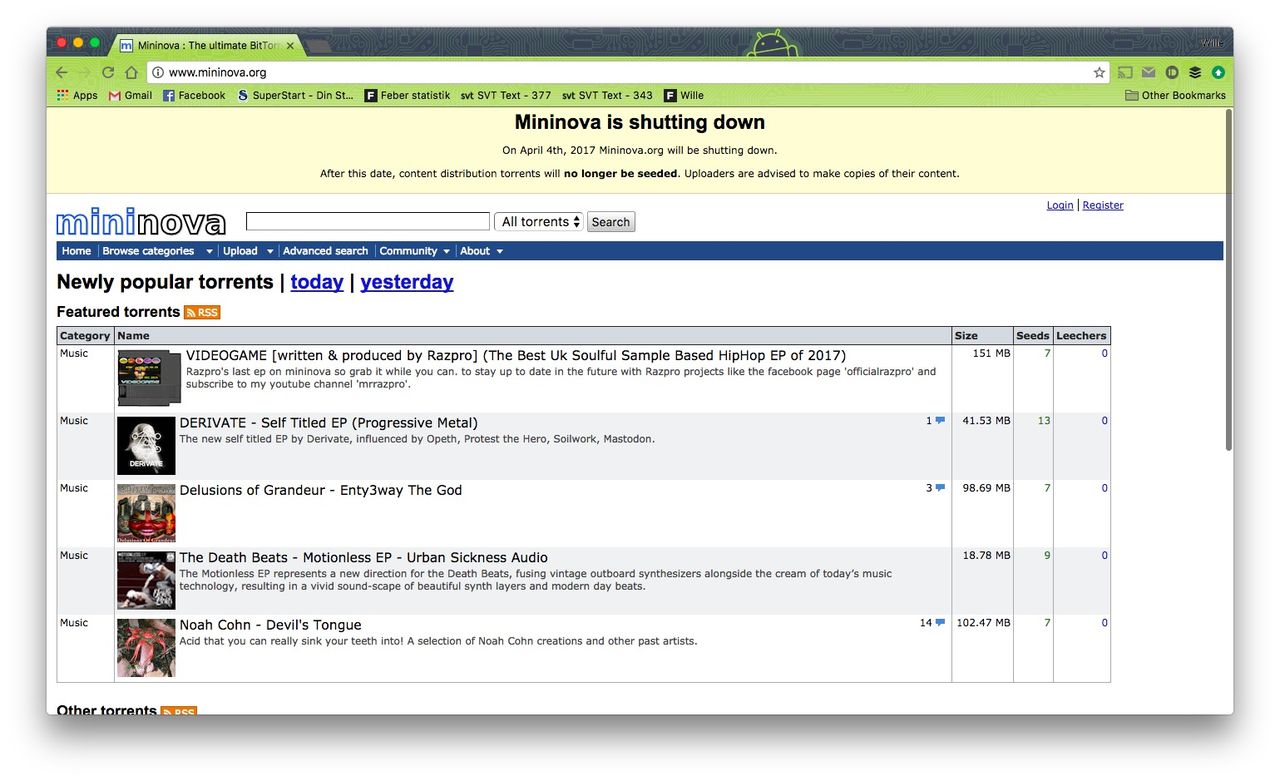Image resolution: width=1280 pixels, height=781 pixels.
Task: Expand the Upload menu arrow
Action: (x=268, y=251)
